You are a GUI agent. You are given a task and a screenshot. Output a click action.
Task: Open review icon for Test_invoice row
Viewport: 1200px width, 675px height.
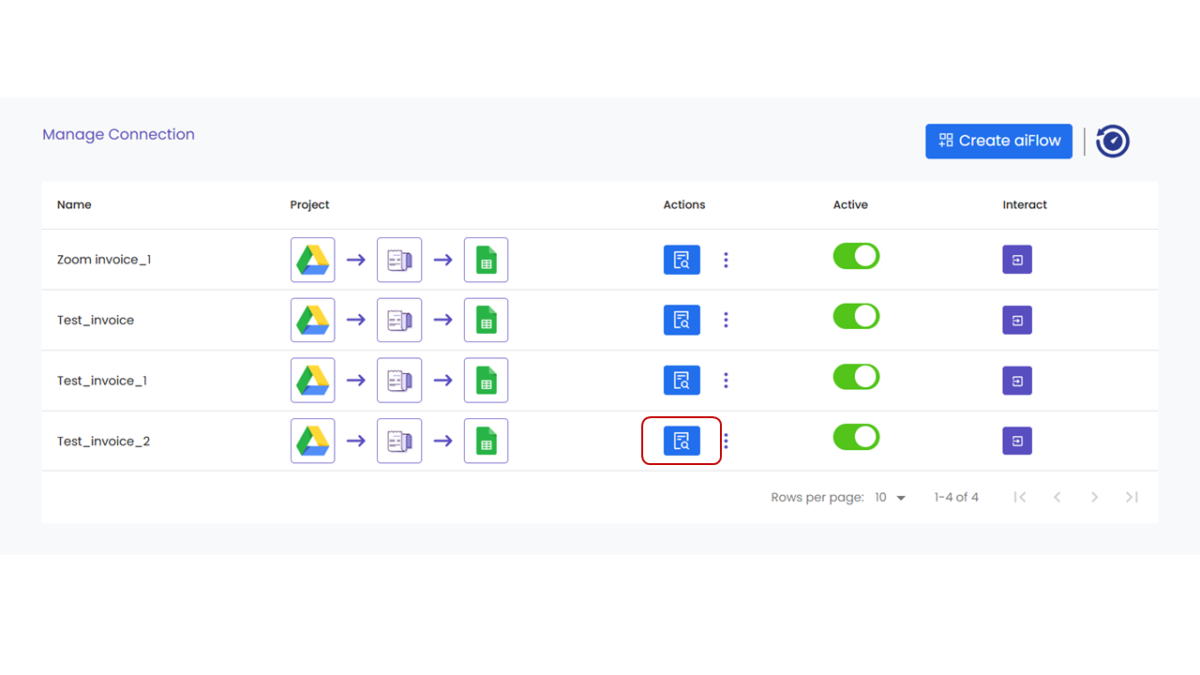pos(682,320)
